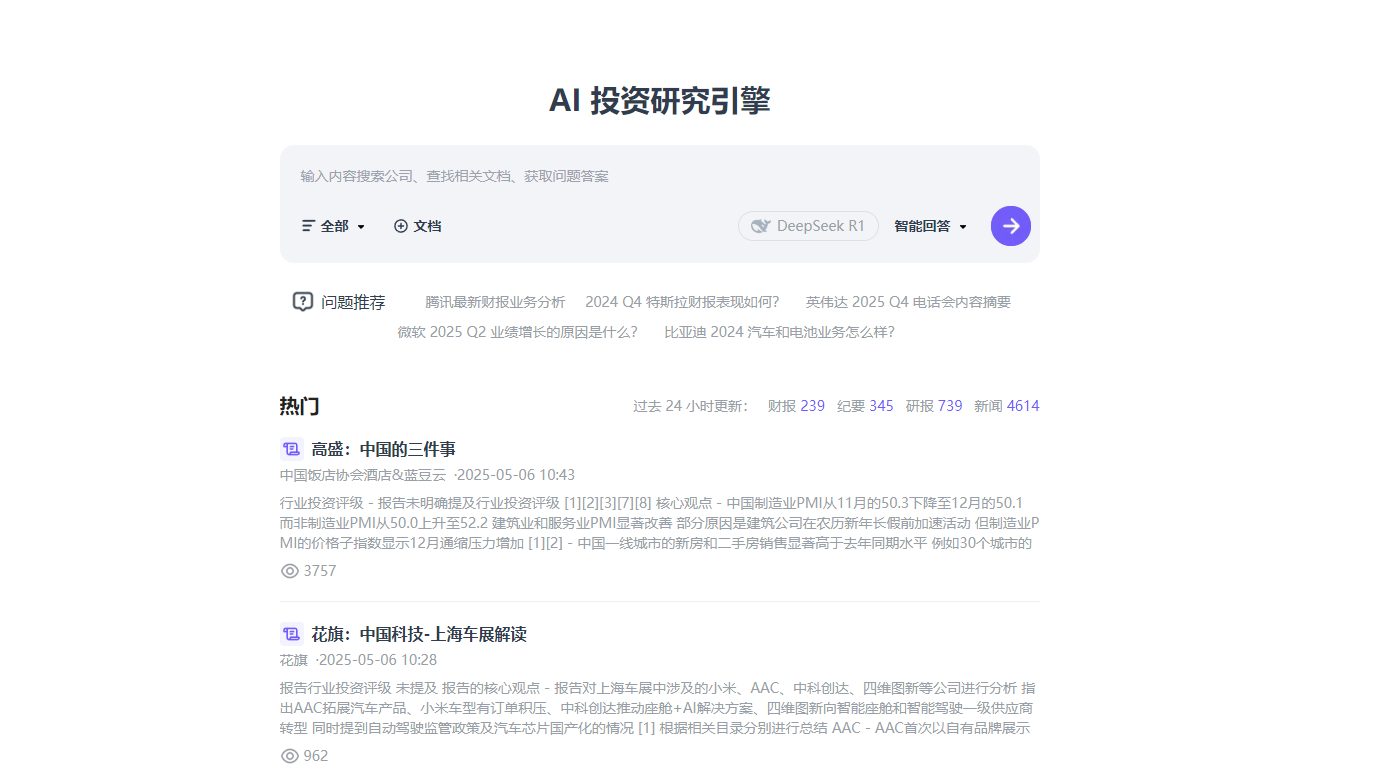
Task: Click the 问题推荐 question bubble icon
Action: click(x=303, y=302)
